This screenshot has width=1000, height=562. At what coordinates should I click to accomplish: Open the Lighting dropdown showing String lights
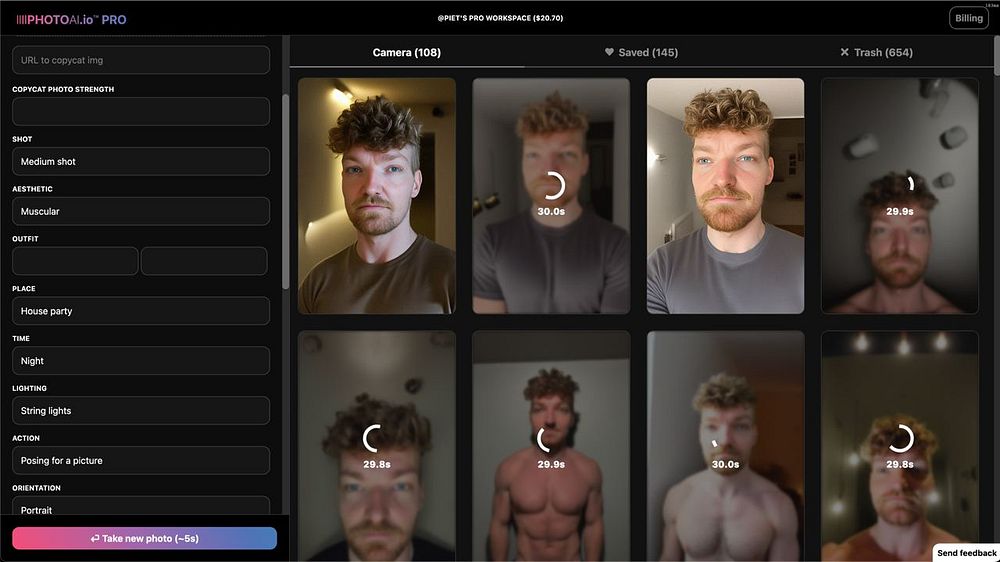[x=141, y=410]
